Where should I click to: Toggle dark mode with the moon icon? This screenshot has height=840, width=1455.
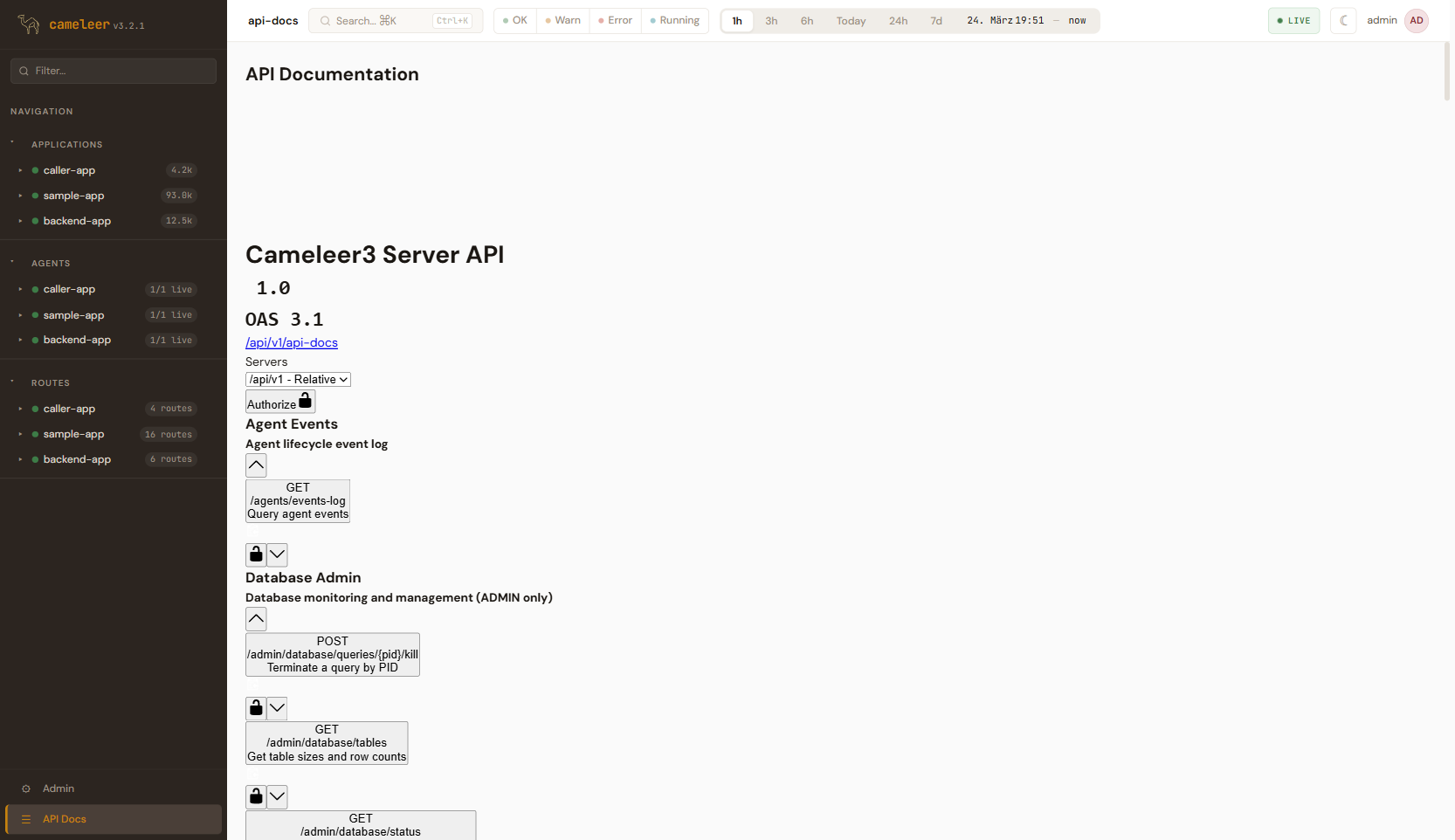click(x=1343, y=21)
